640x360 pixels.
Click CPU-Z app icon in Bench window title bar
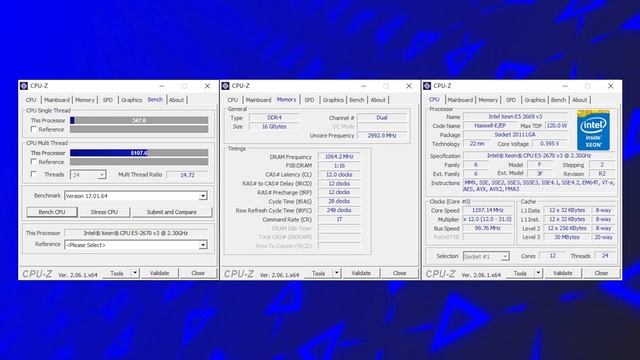point(24,86)
